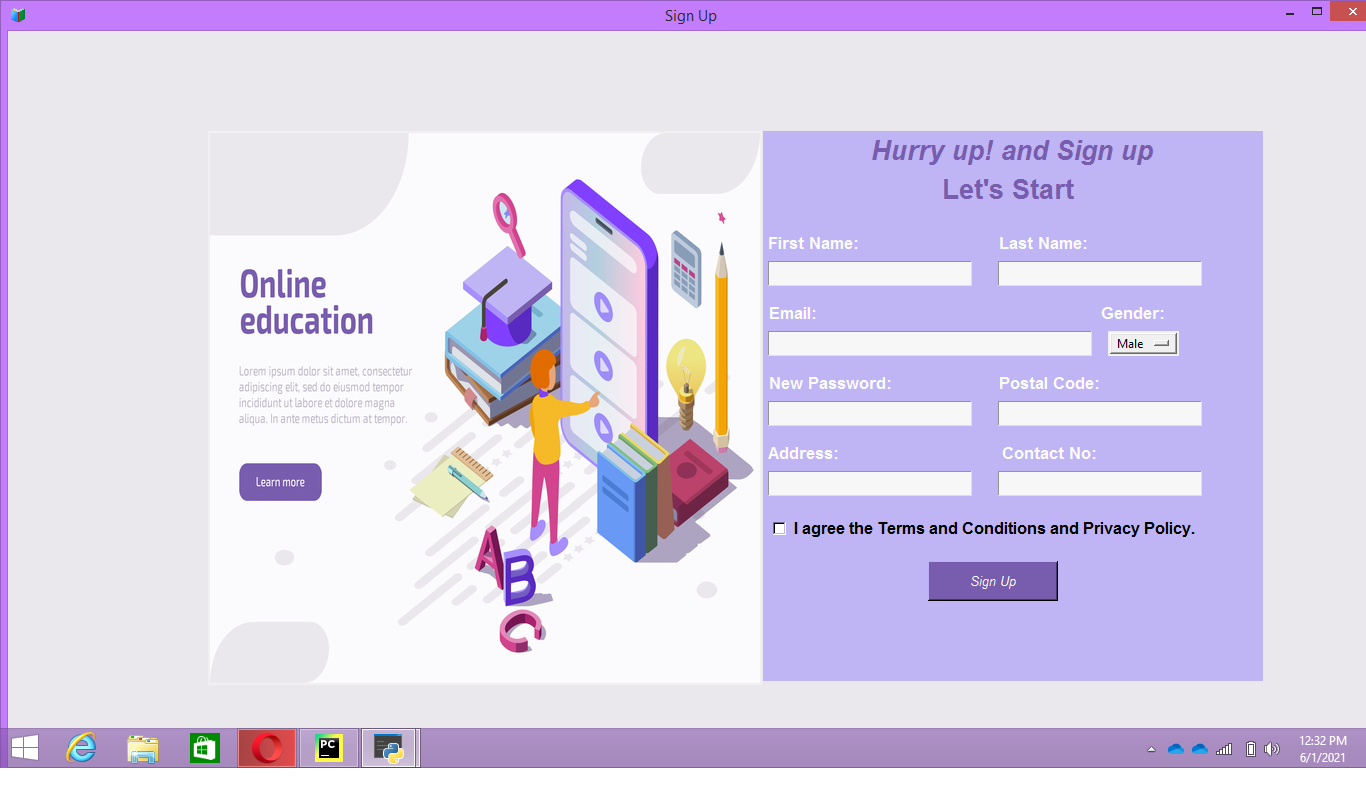The image size is (1366, 800).
Task: Open File Explorer from the taskbar
Action: click(x=143, y=747)
